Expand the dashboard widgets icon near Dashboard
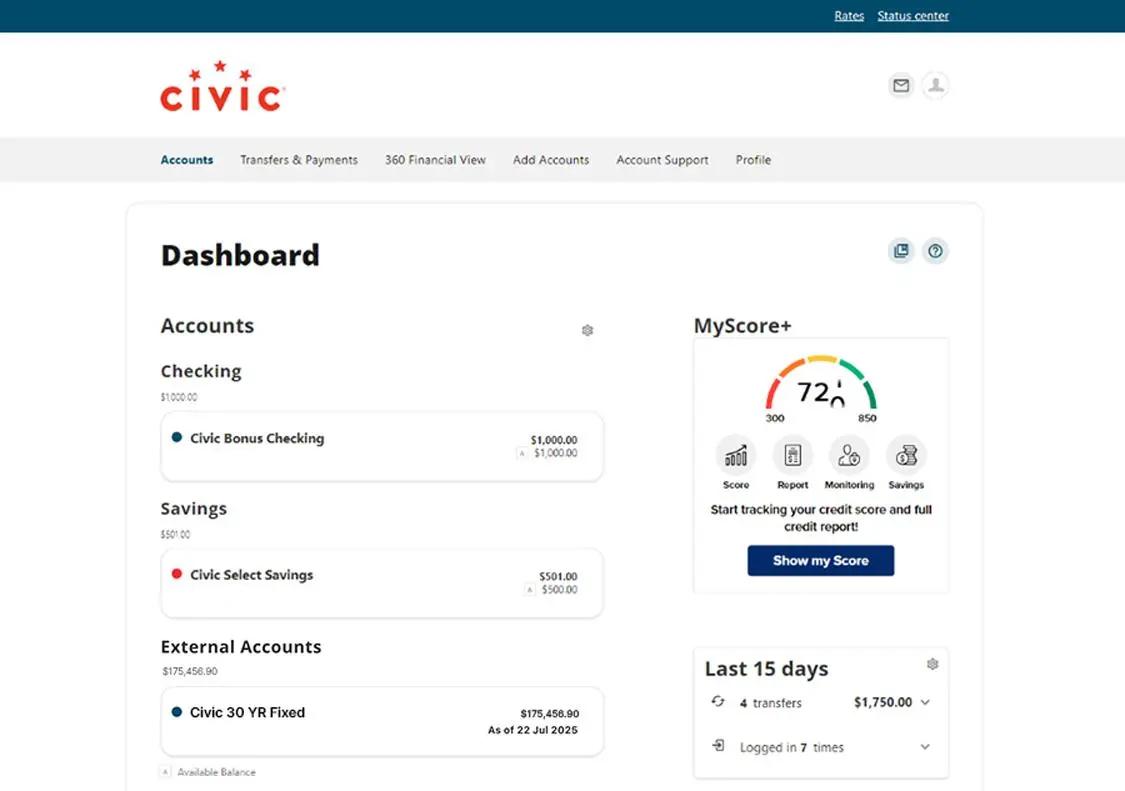 coord(901,251)
